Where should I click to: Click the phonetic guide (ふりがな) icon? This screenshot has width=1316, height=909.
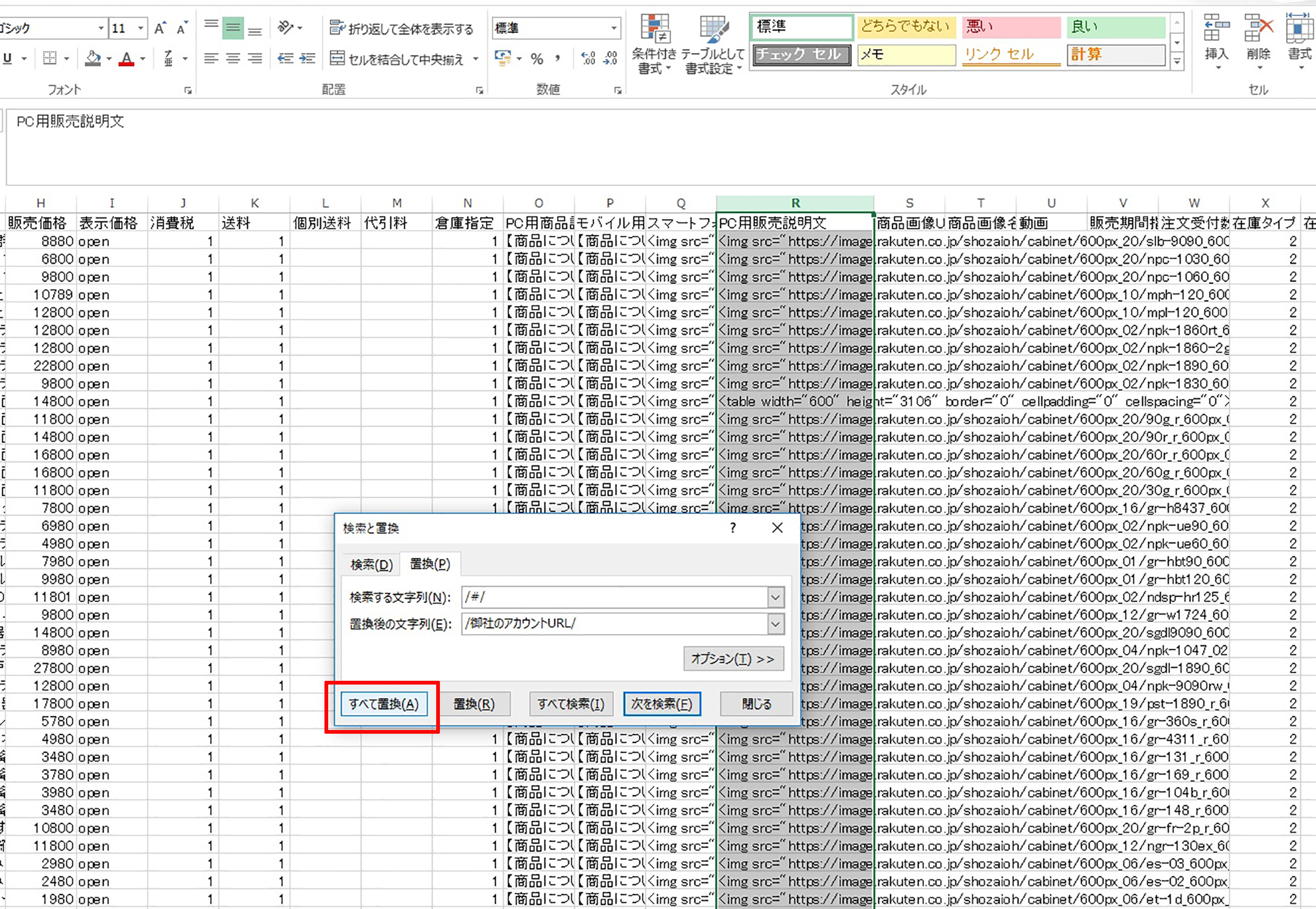(168, 58)
